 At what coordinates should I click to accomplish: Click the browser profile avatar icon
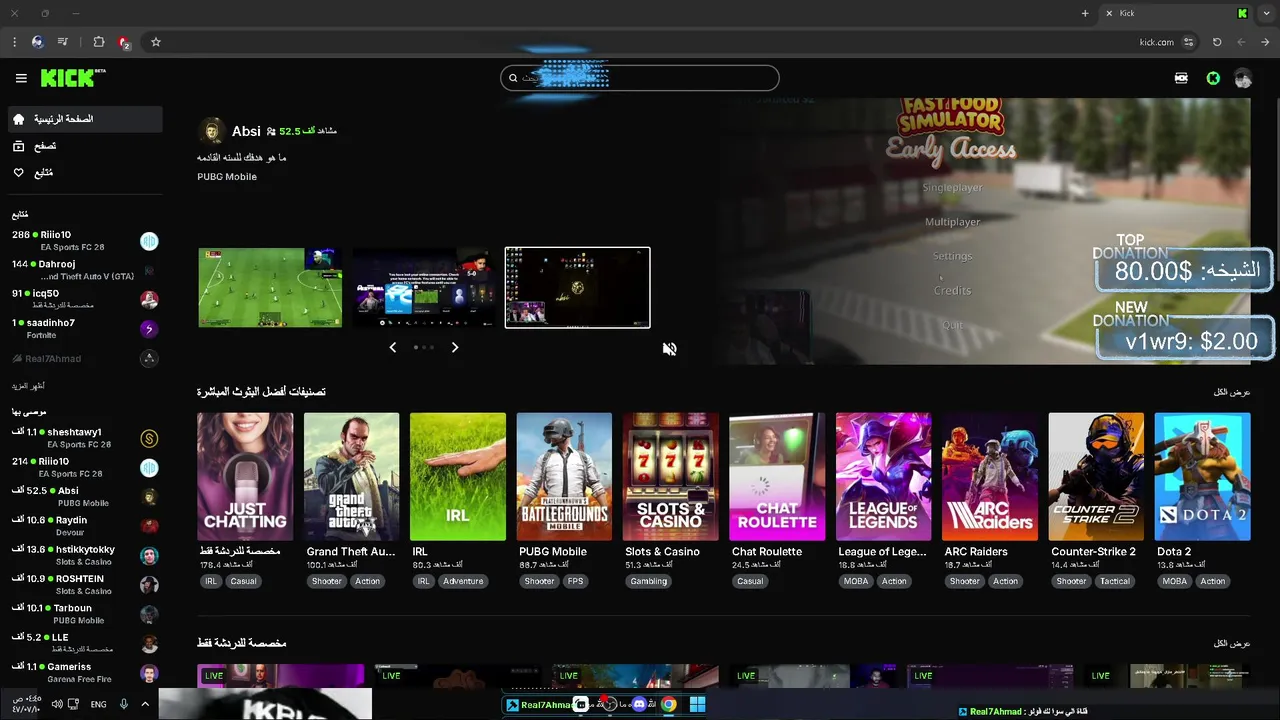38,42
